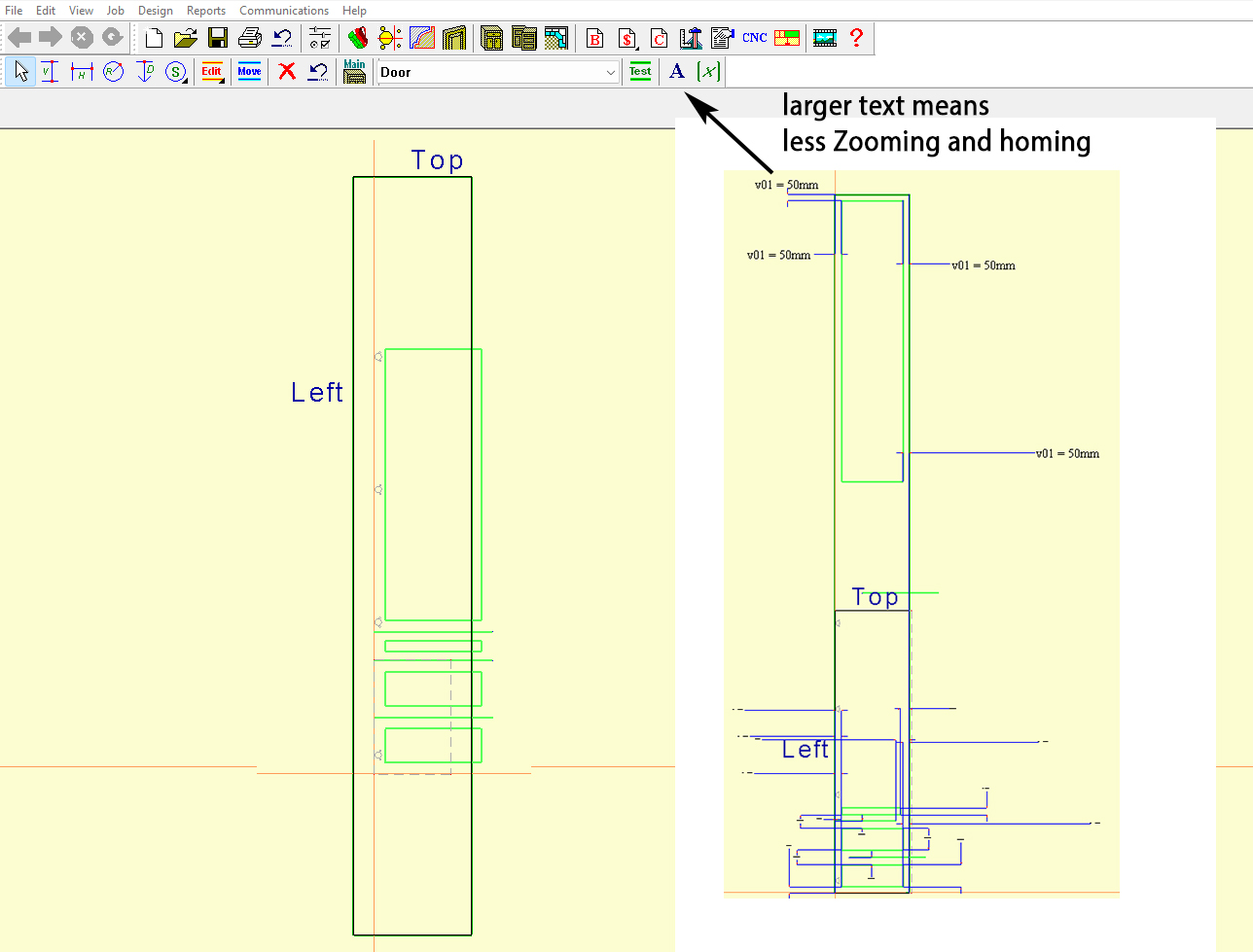
Task: Open the Reports menu
Action: (x=205, y=11)
